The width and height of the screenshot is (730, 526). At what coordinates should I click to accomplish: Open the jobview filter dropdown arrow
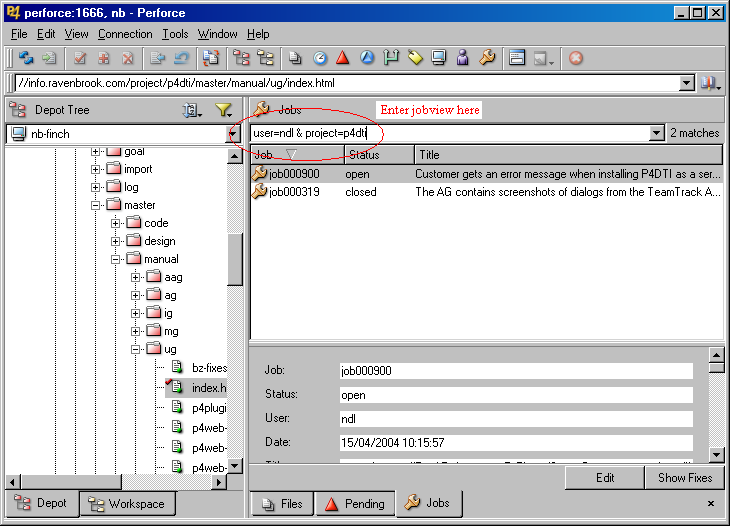tap(656, 133)
